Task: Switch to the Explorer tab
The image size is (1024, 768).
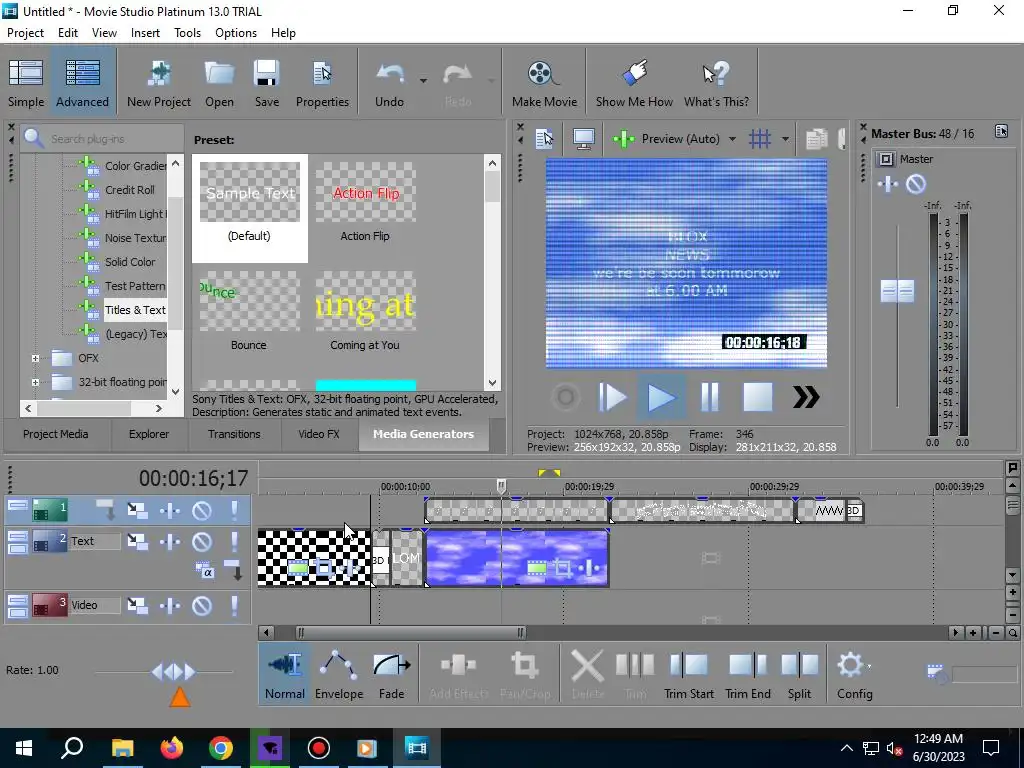Action: pos(149,434)
